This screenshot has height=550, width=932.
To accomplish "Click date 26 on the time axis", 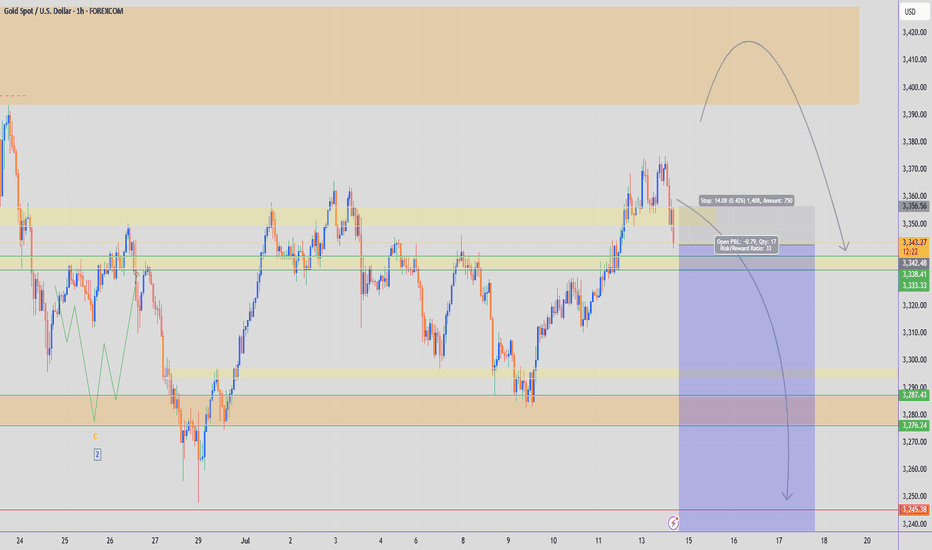I will click(x=110, y=540).
